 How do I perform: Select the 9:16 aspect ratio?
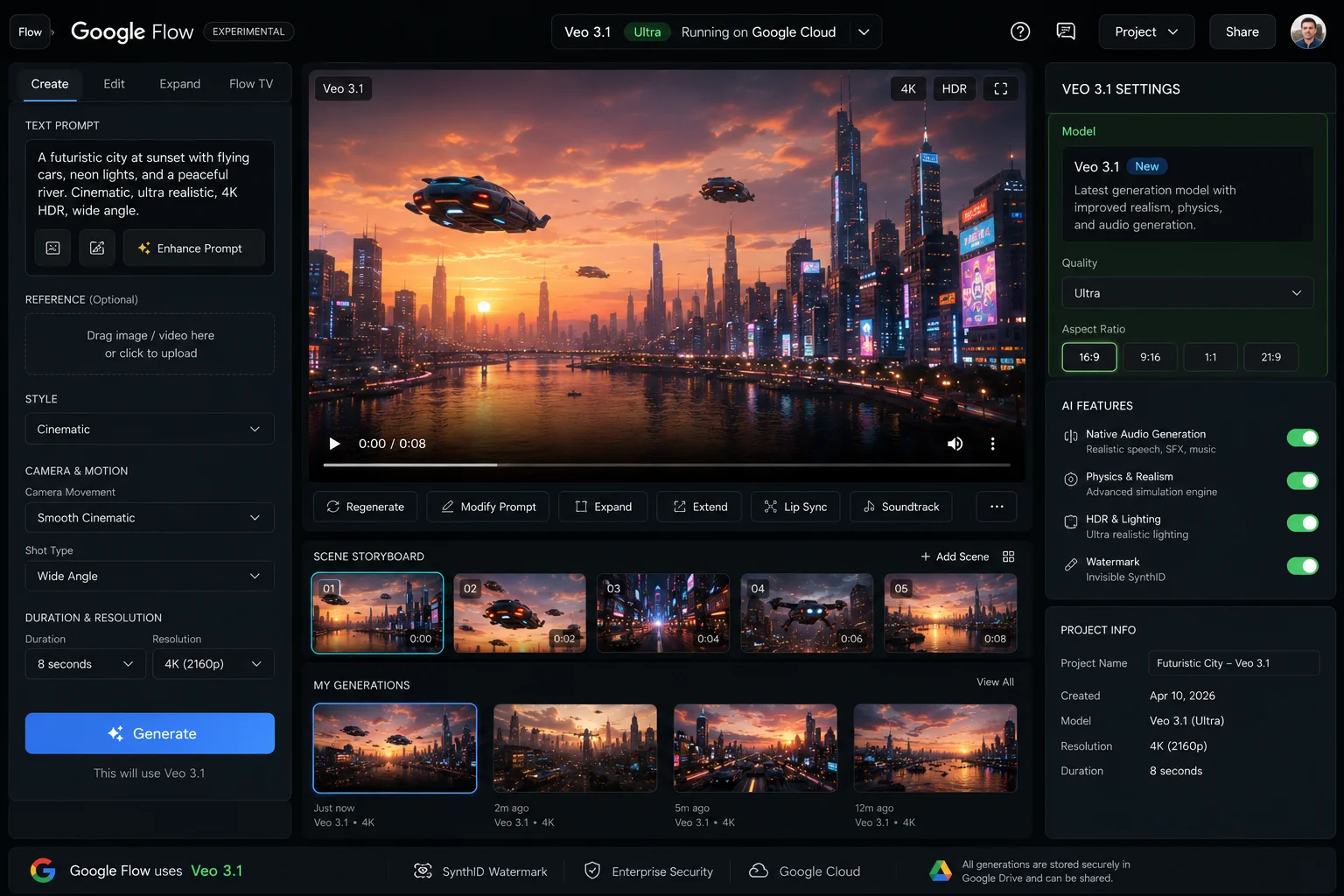pos(1150,357)
